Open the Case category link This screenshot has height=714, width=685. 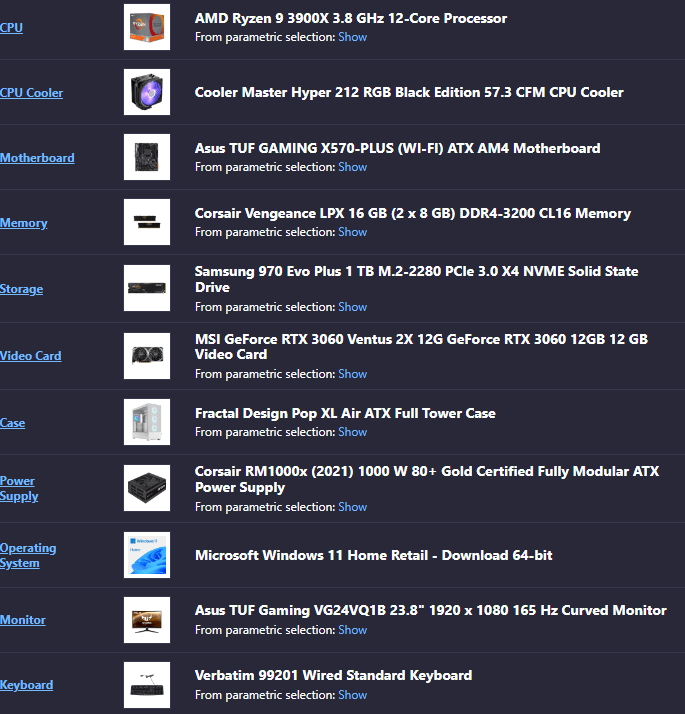[12, 423]
